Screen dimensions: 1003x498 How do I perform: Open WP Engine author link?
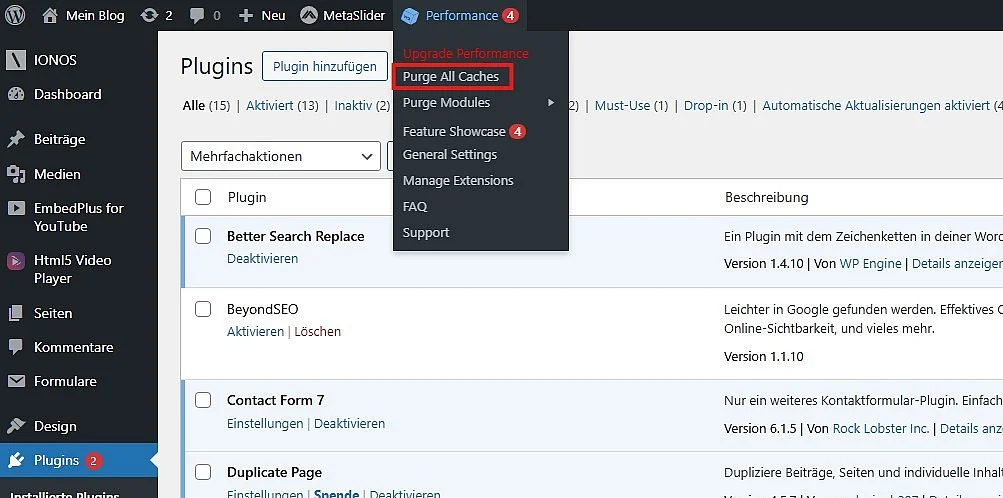[870, 263]
